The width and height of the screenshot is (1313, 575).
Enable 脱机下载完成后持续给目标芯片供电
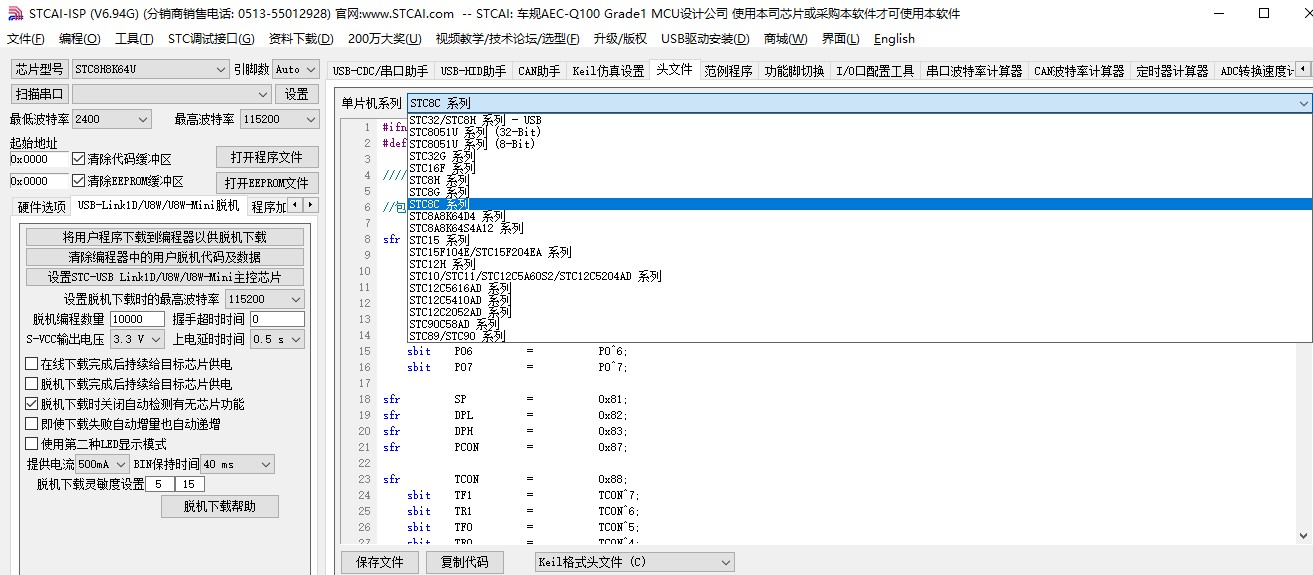click(x=129, y=384)
